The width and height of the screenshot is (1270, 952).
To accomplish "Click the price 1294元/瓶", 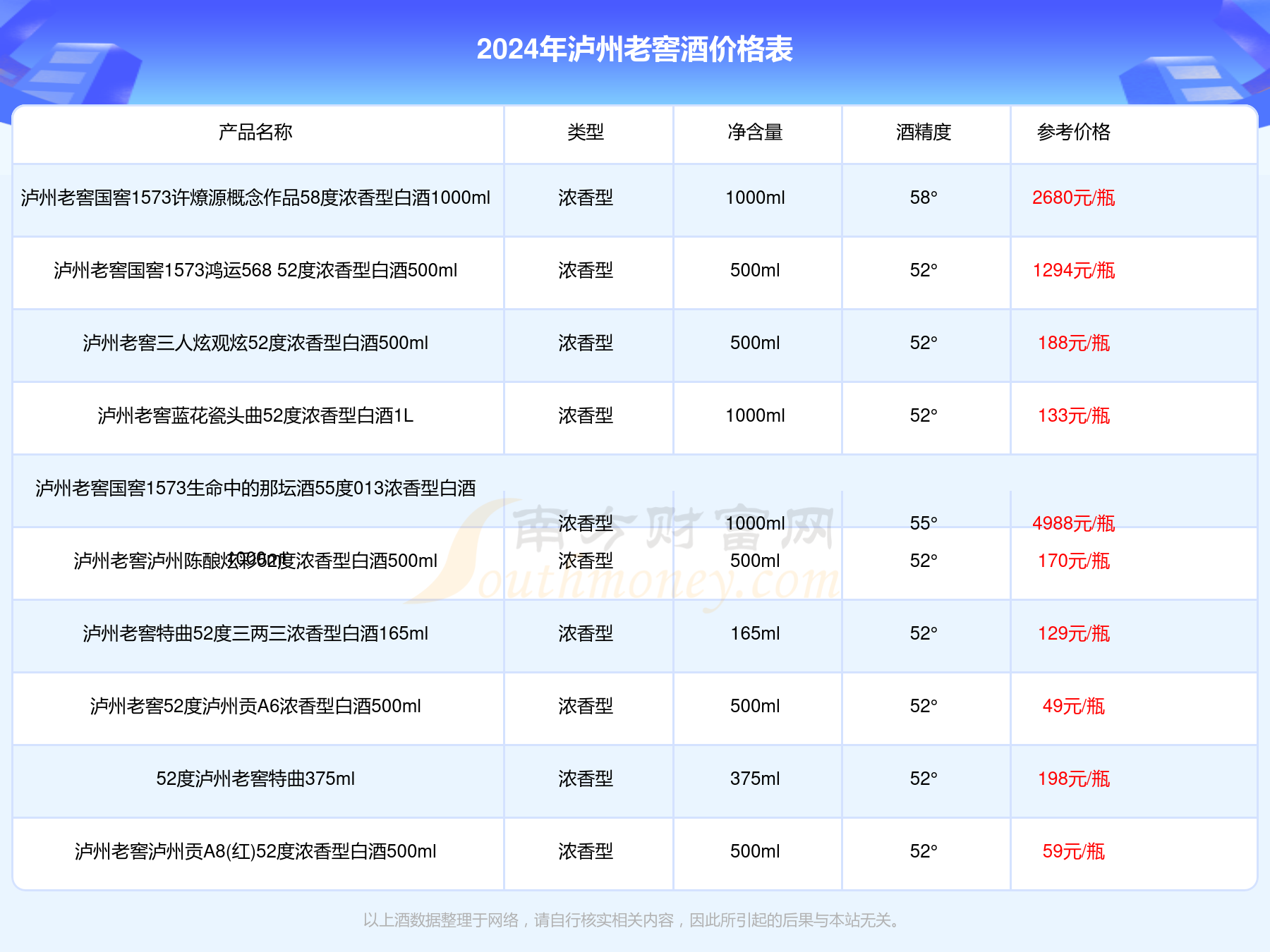I will tap(1074, 270).
